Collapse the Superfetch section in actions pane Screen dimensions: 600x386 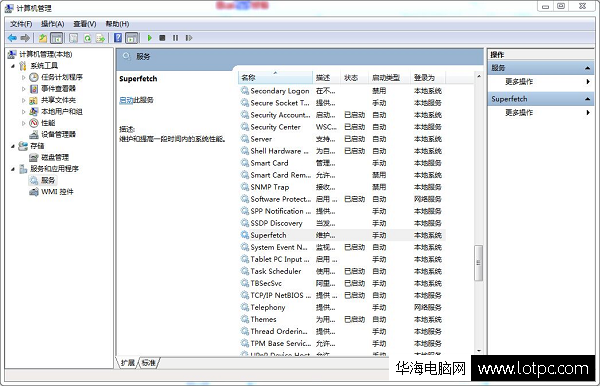tap(587, 99)
